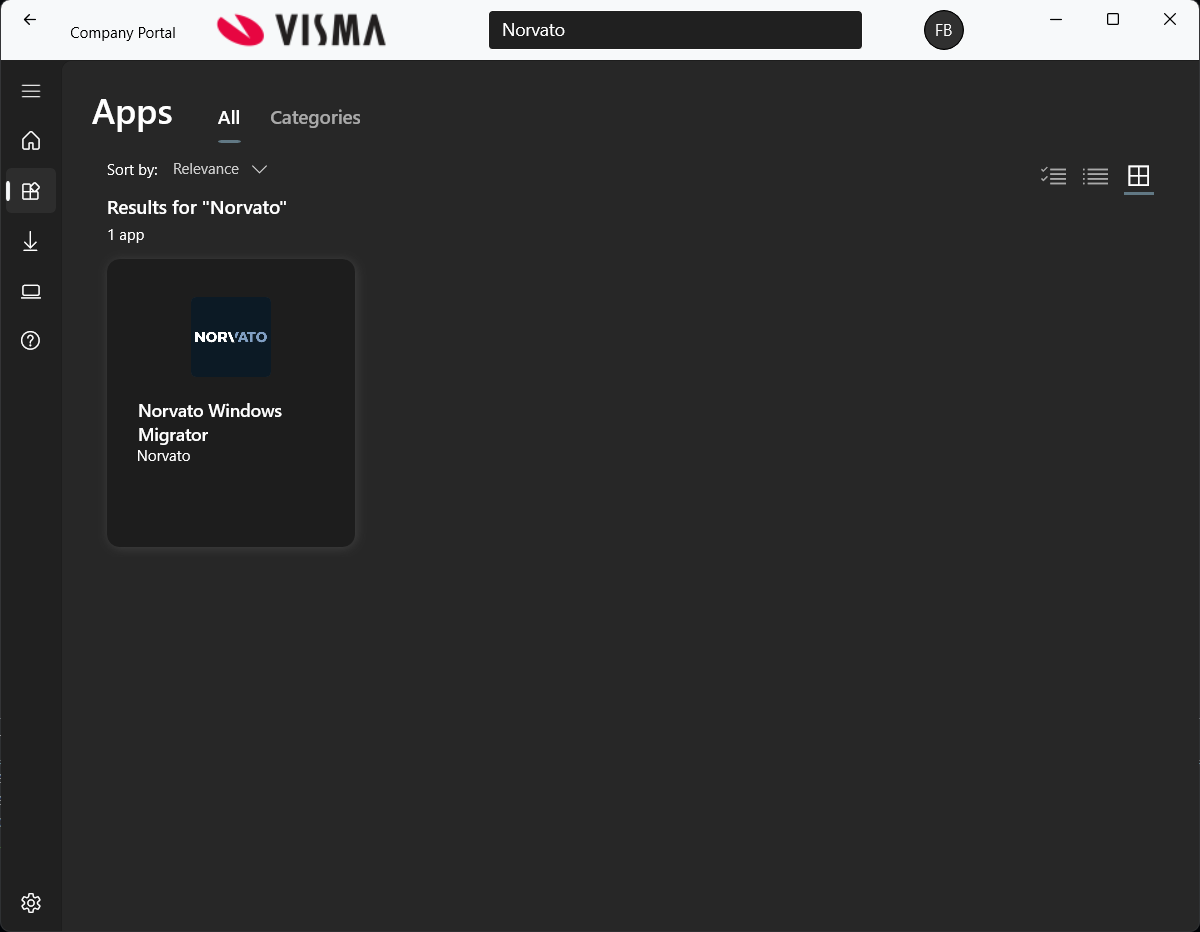This screenshot has width=1200, height=932.
Task: Expand sort options using the chevron
Action: 259,169
